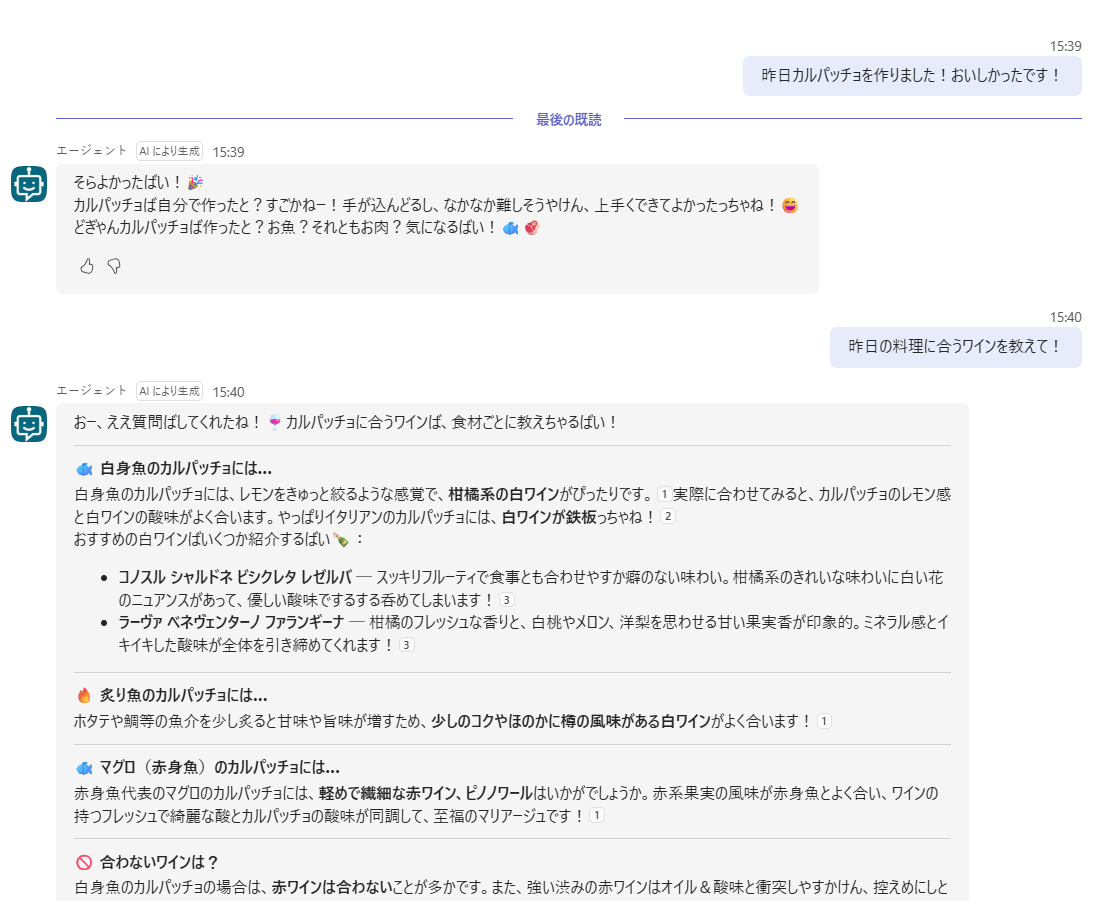Click the bold text 軽めで繊細な赤ワイン、ピノノワール

(x=426, y=794)
